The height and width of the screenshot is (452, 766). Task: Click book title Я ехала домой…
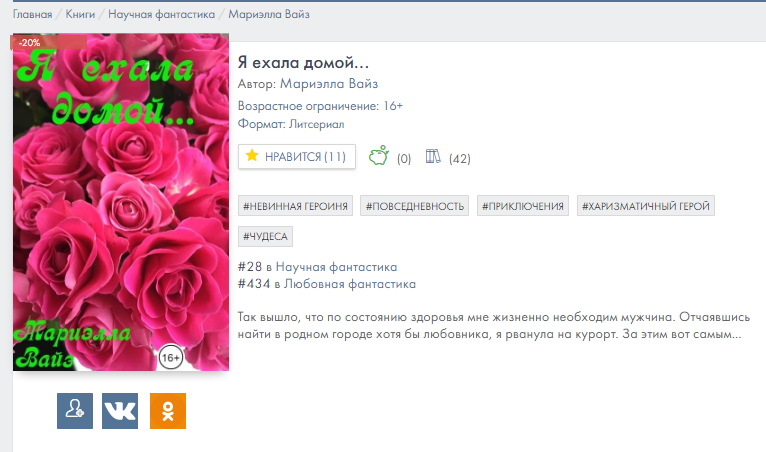(x=303, y=63)
